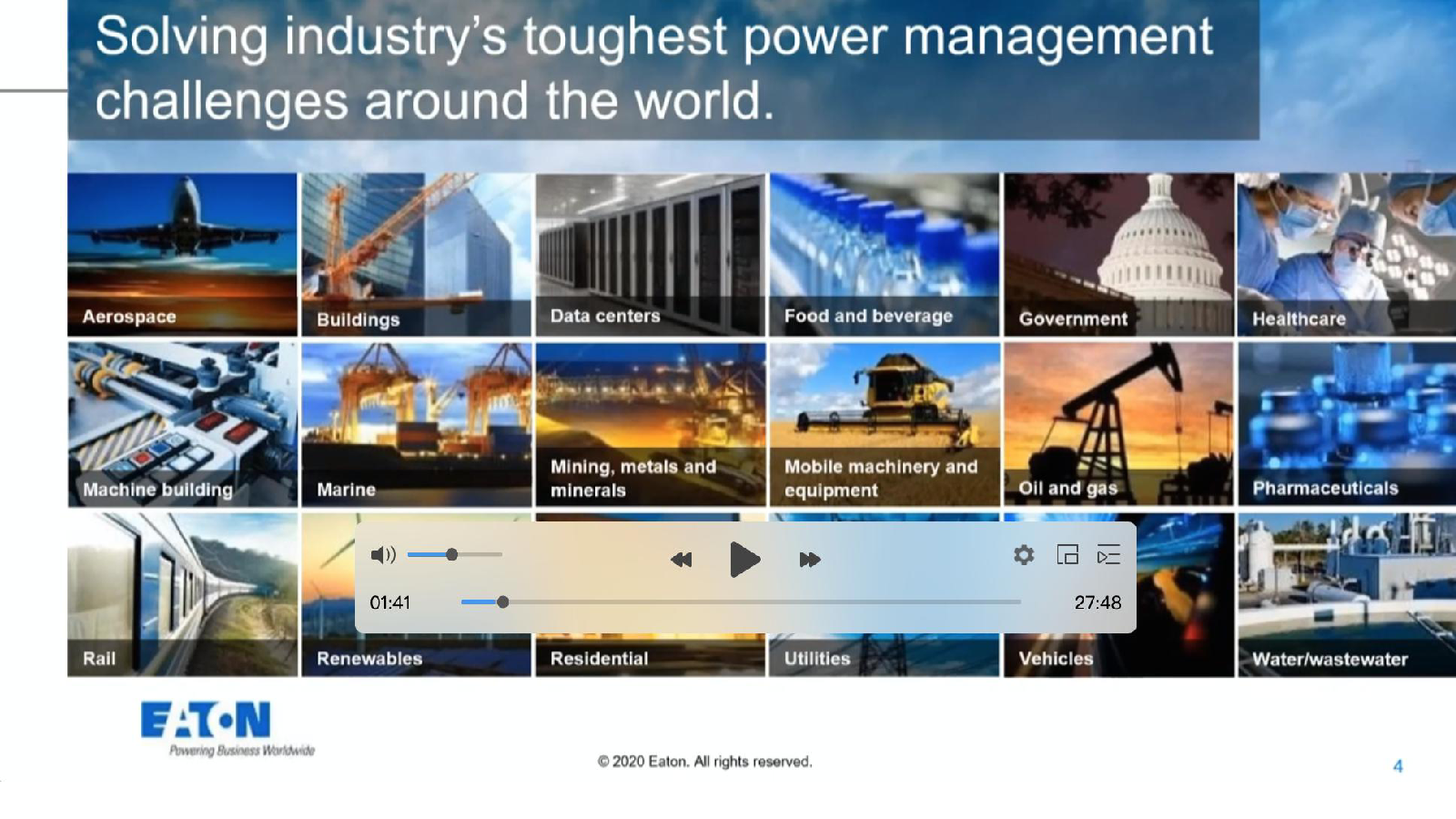Screen dimensions: 1456x819
Task: Rewind the video with the skip-back button
Action: 681,560
